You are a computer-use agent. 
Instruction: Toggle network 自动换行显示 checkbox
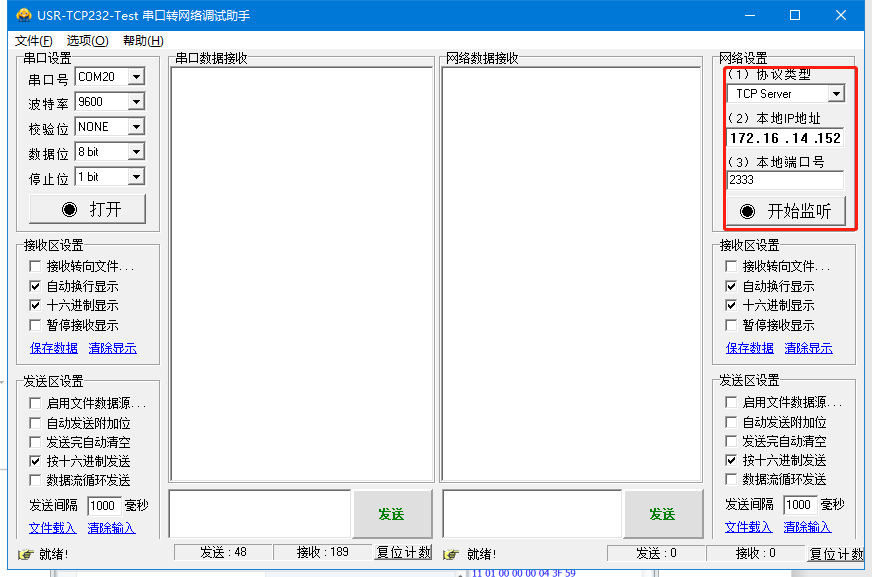tap(731, 286)
